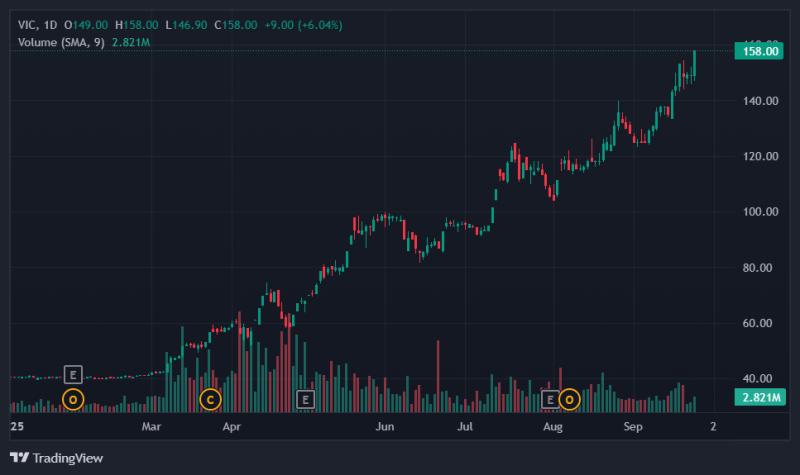800x475 pixels.
Task: Select the VIC, 1D symbol legend
Action: pos(37,25)
